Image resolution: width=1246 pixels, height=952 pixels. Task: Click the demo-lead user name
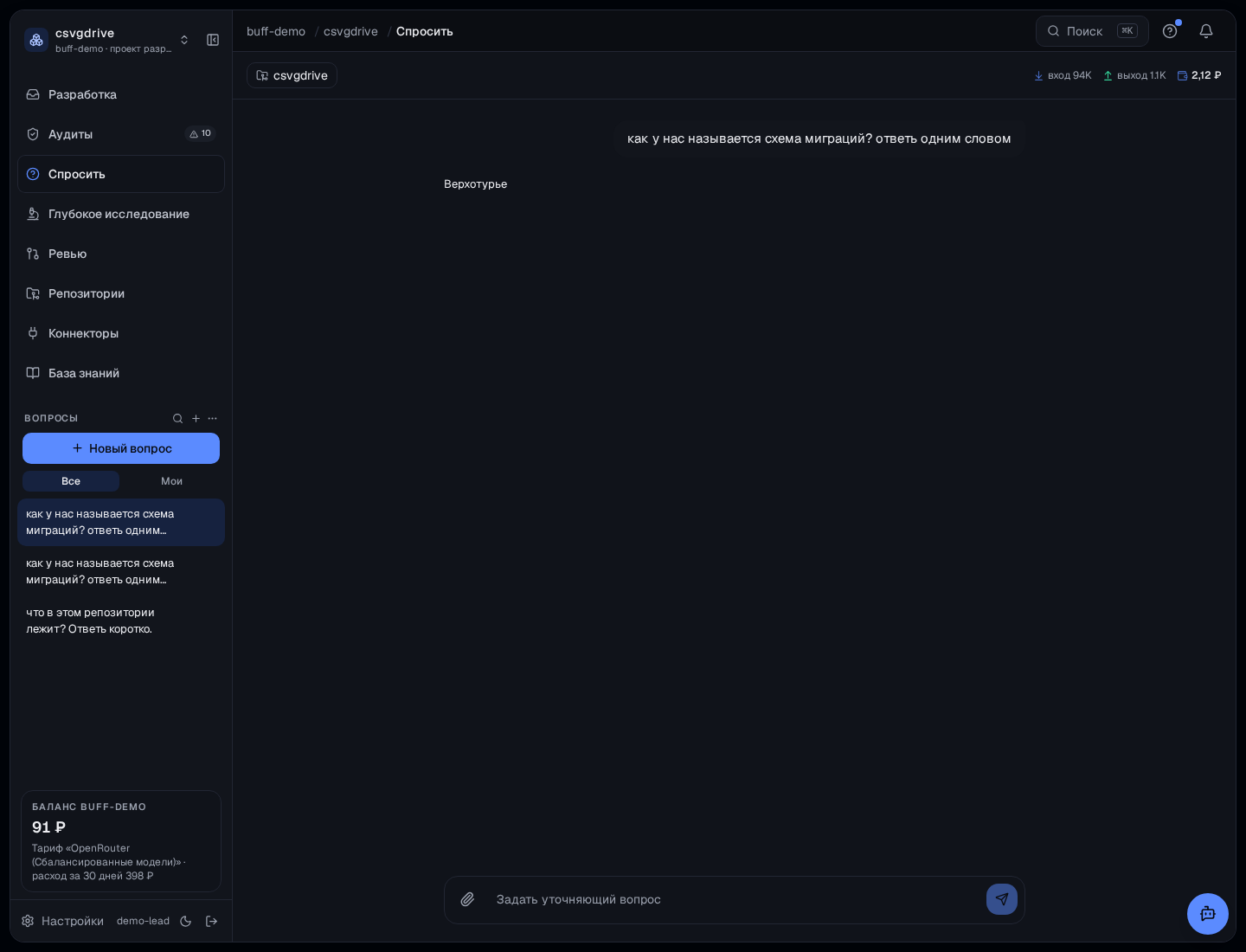click(143, 921)
